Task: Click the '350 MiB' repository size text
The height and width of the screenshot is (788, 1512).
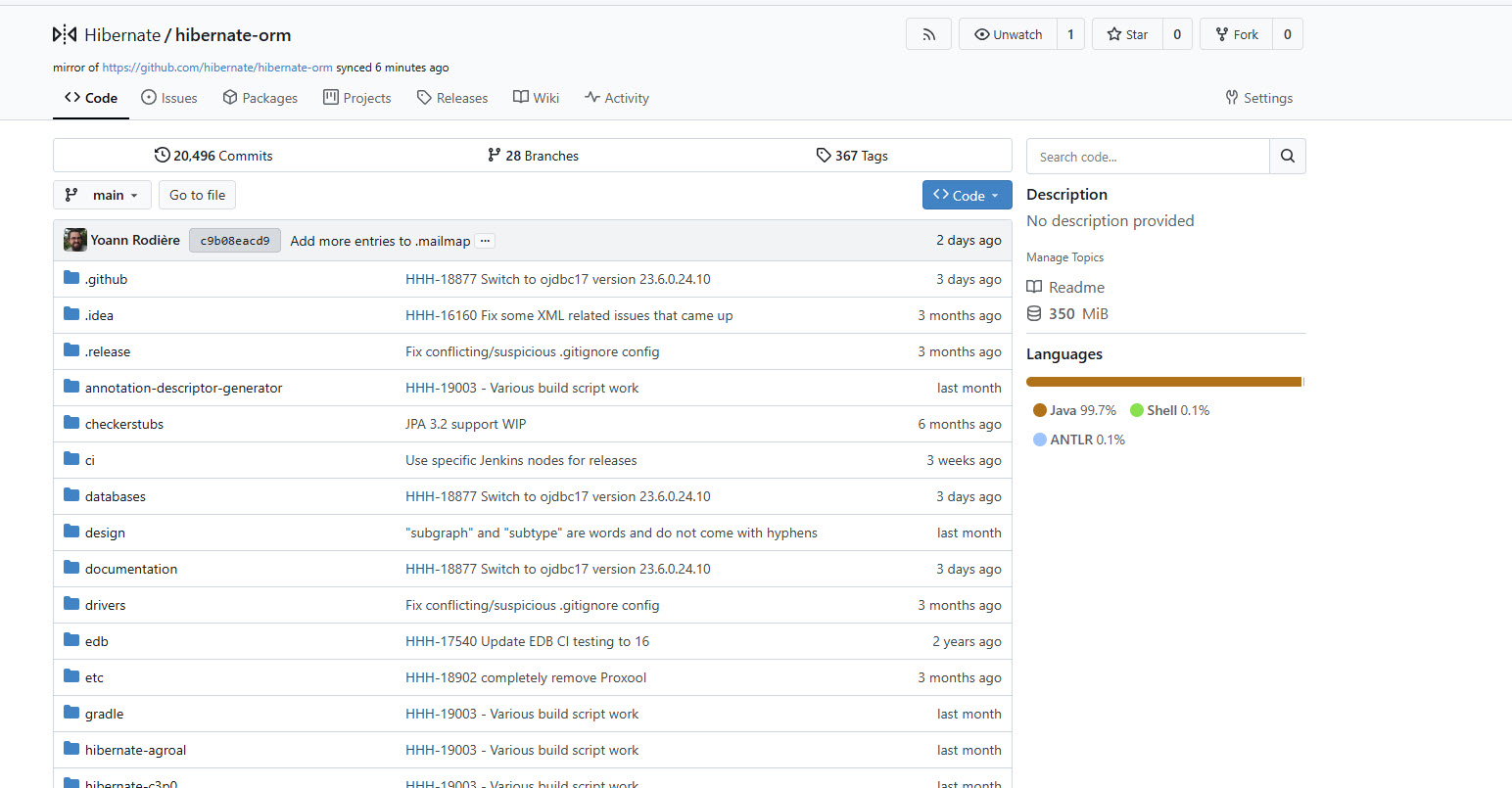Action: (1078, 314)
